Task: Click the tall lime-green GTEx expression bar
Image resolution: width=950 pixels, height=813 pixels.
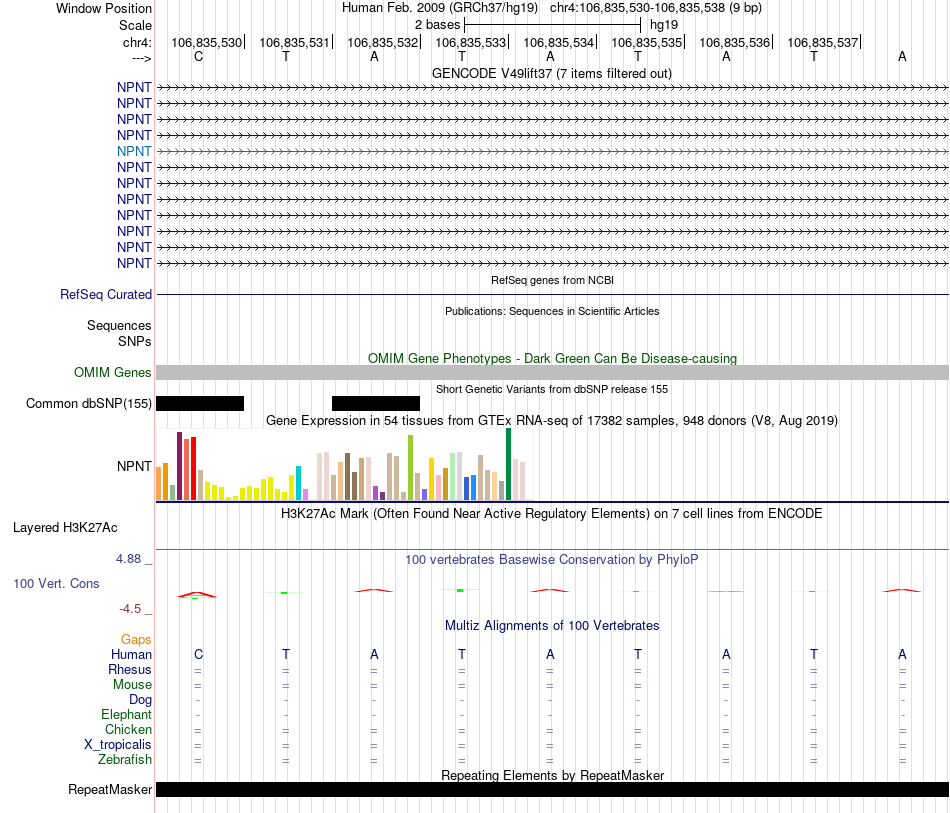Action: [410, 467]
